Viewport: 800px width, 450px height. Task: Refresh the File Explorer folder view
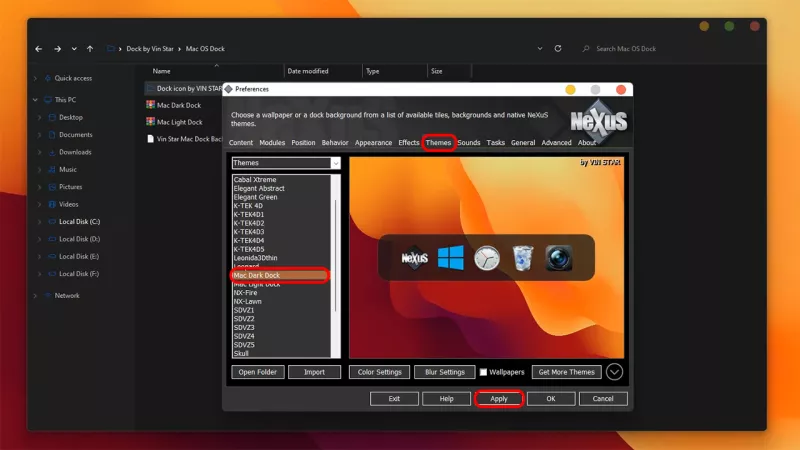[558, 48]
